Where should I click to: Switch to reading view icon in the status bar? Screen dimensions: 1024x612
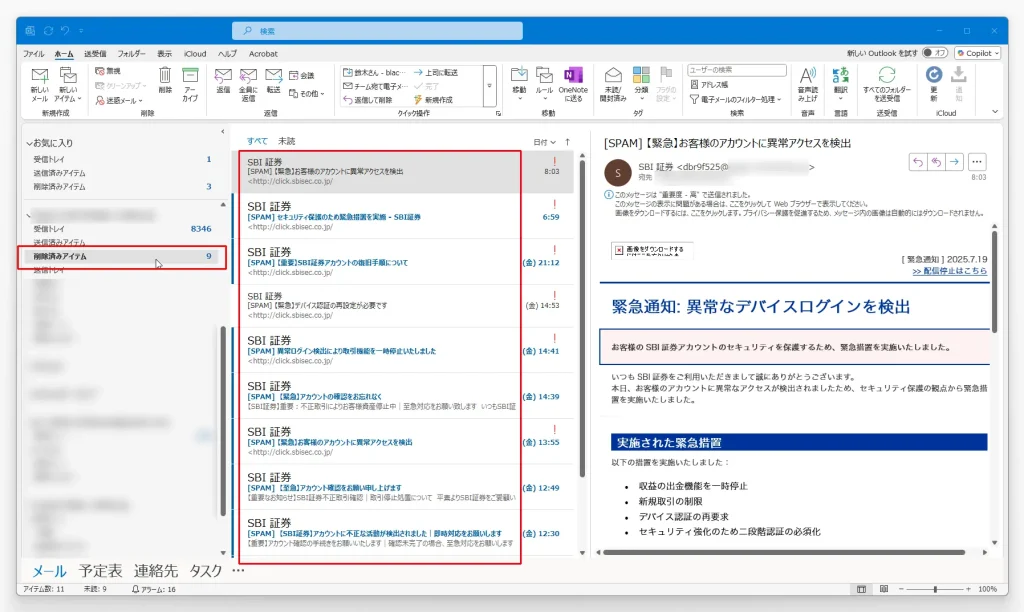(x=884, y=589)
